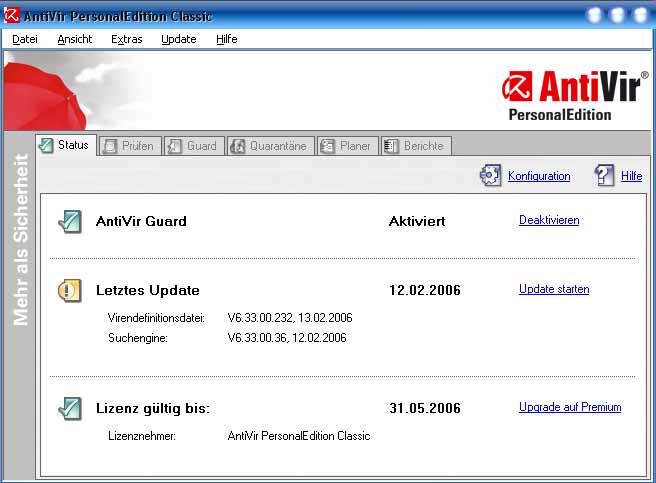Click the AntiVir Guard heading

tap(141, 221)
